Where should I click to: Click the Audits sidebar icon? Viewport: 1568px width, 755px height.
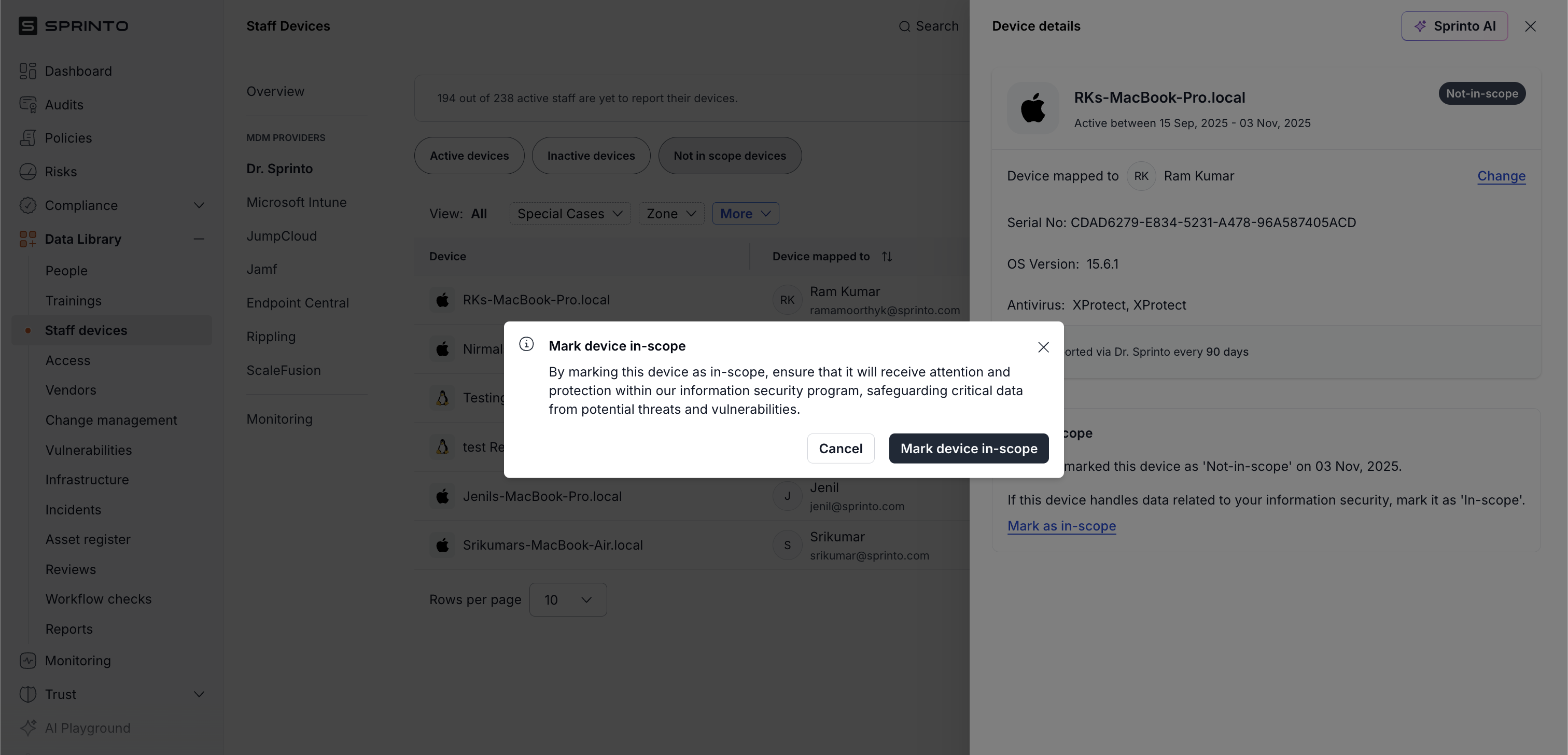(27, 105)
